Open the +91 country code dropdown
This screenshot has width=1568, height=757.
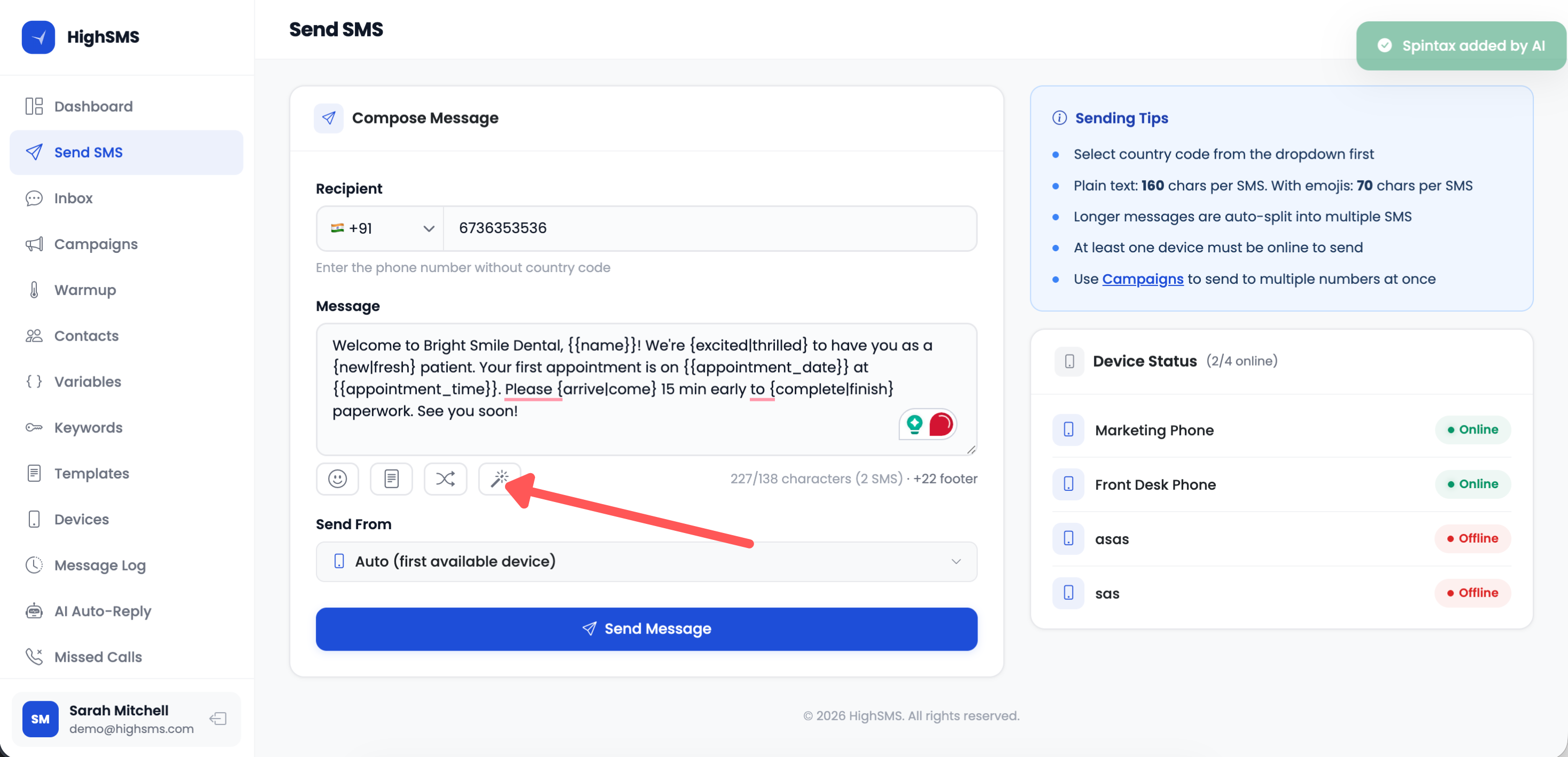pos(381,228)
